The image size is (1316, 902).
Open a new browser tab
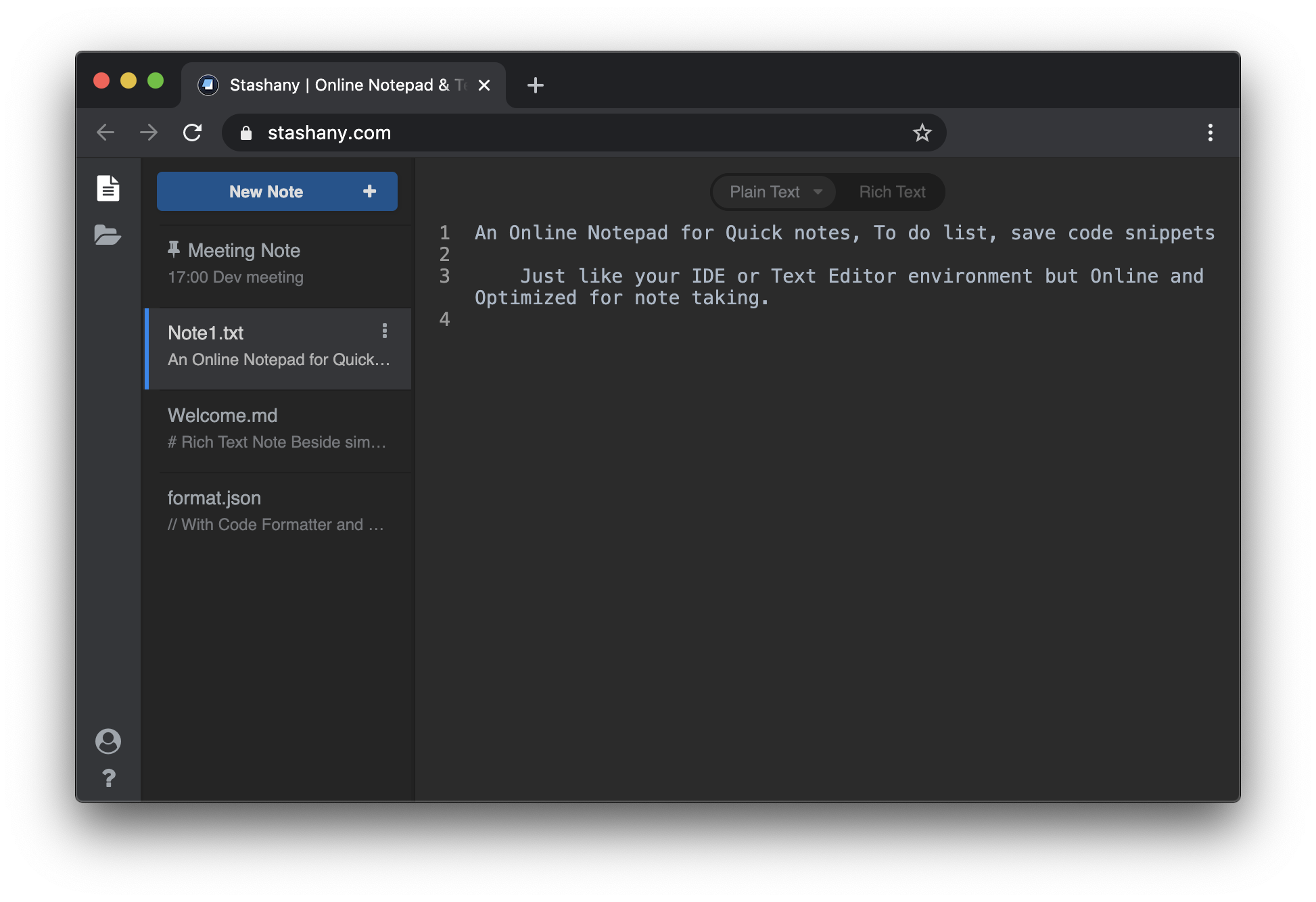point(535,85)
